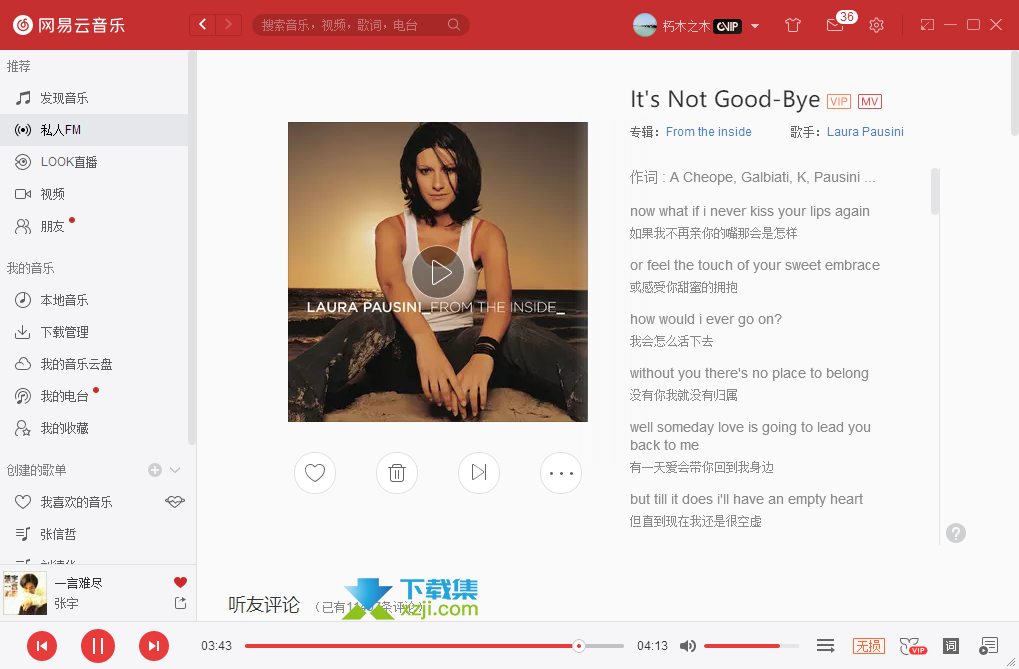
Task: Click the 听友评论 heading
Action: pyautogui.click(x=264, y=605)
